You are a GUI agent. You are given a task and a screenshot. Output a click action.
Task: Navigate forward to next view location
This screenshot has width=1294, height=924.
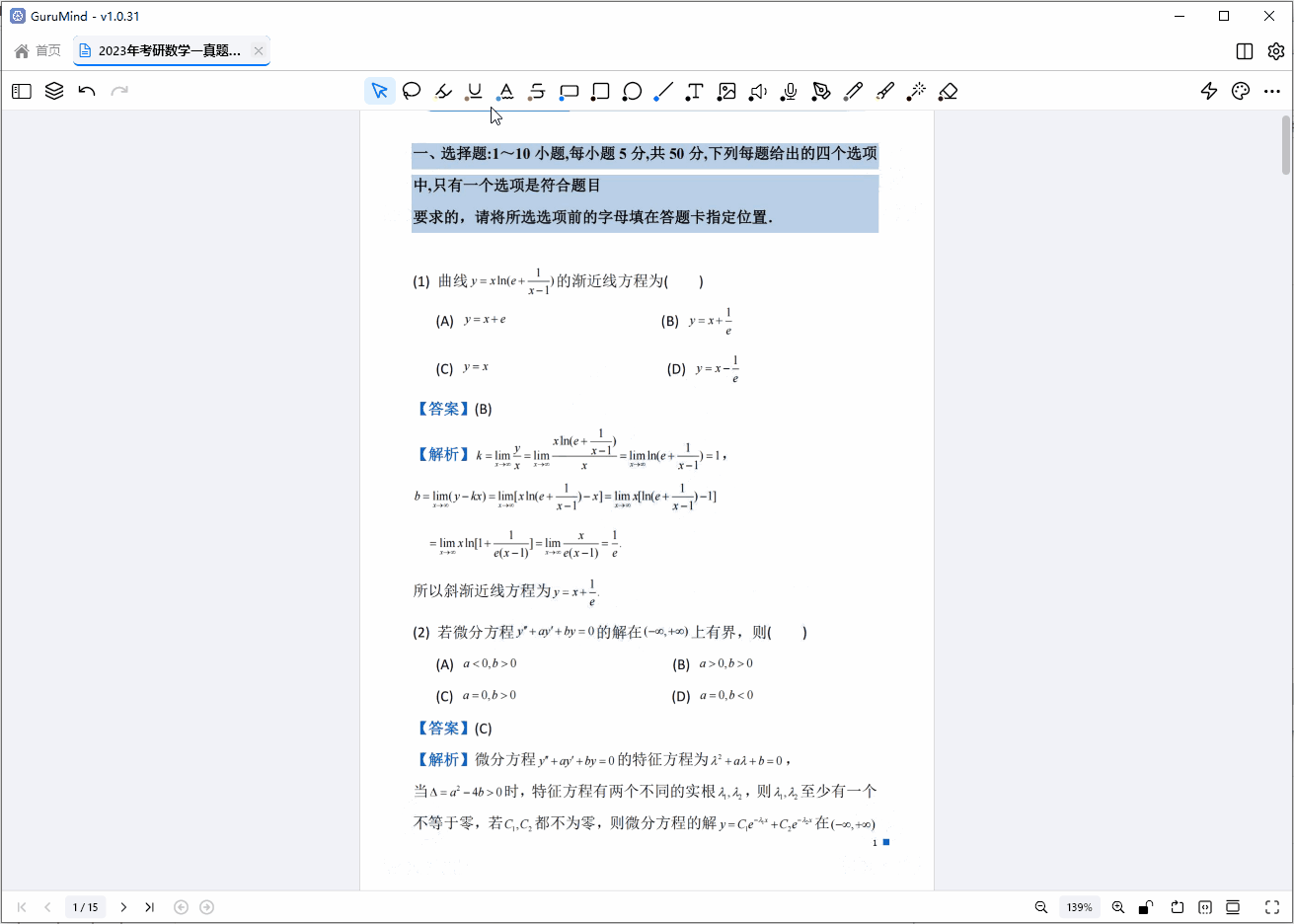coord(206,907)
